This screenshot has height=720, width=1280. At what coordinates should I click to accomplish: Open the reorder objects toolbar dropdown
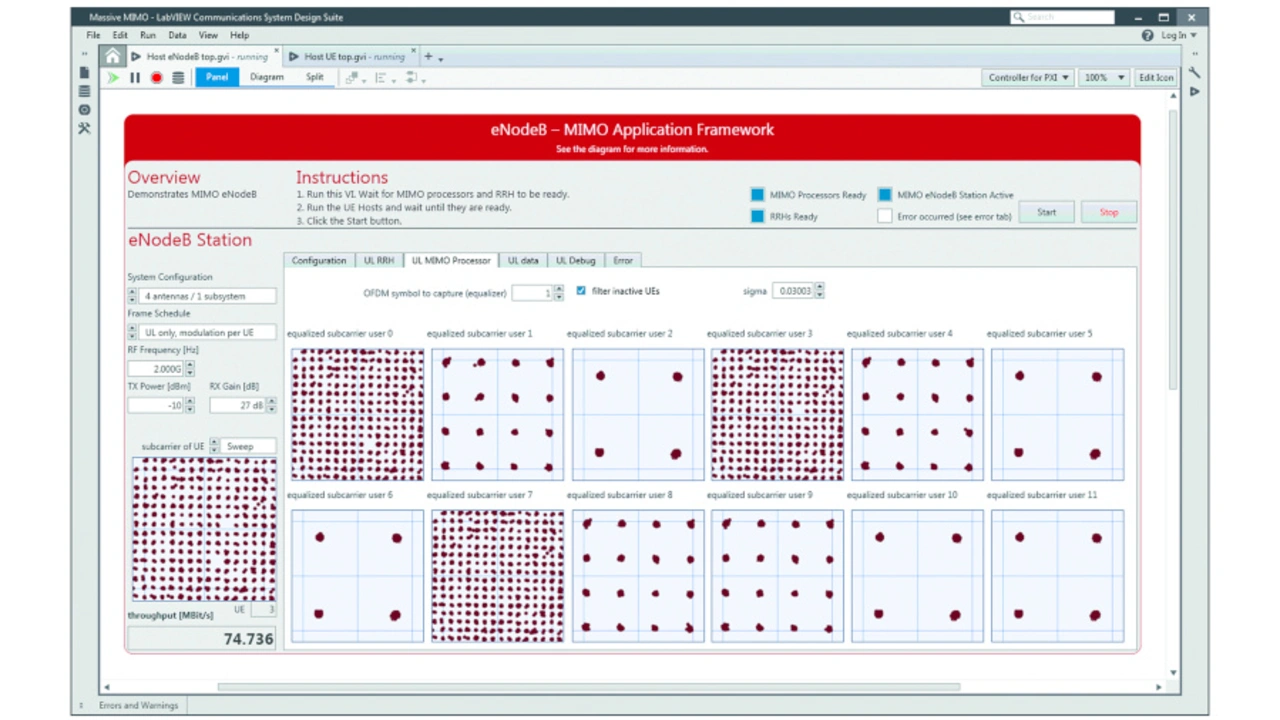click(x=357, y=77)
